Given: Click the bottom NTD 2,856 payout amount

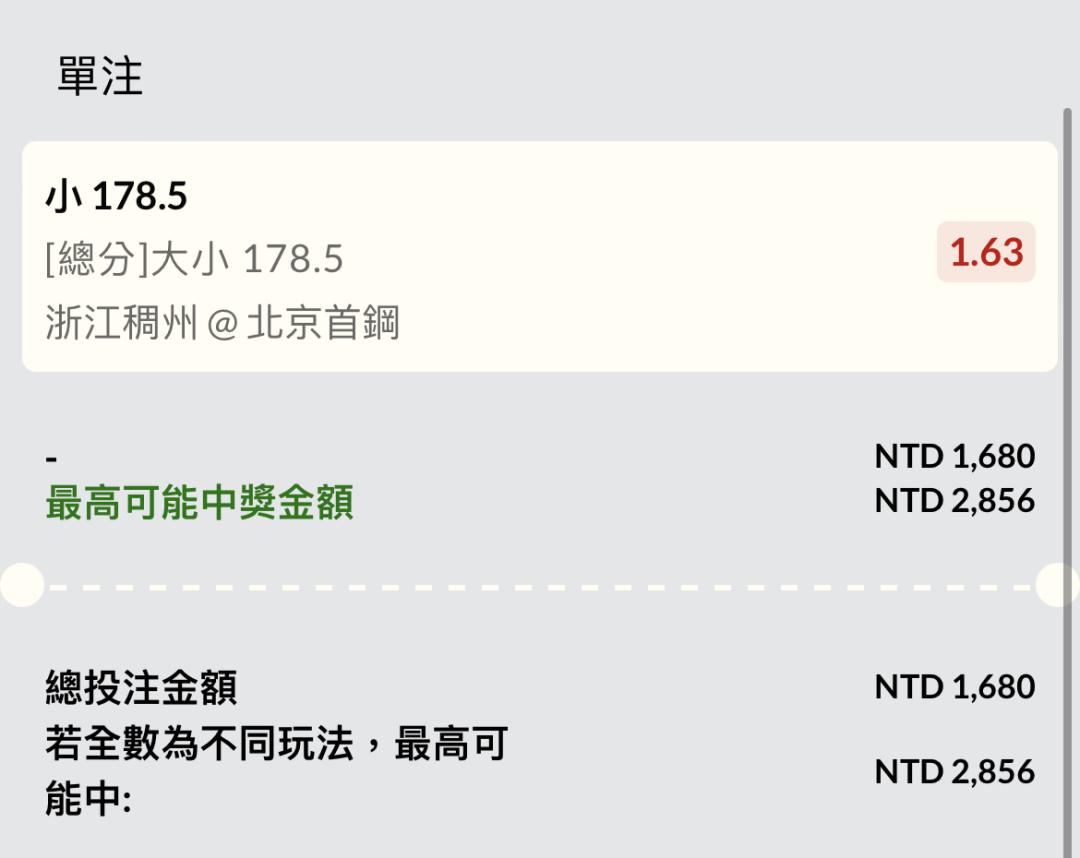Looking at the screenshot, I should (954, 772).
